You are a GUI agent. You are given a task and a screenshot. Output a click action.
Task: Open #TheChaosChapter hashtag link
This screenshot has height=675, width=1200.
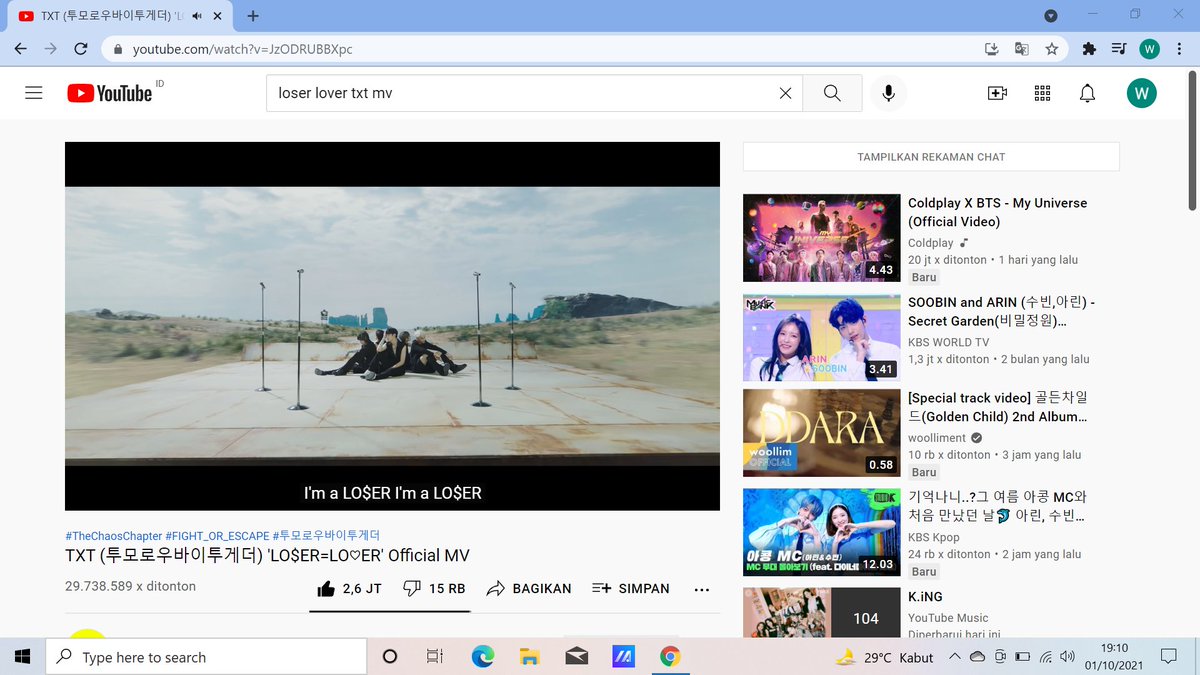pyautogui.click(x=113, y=536)
